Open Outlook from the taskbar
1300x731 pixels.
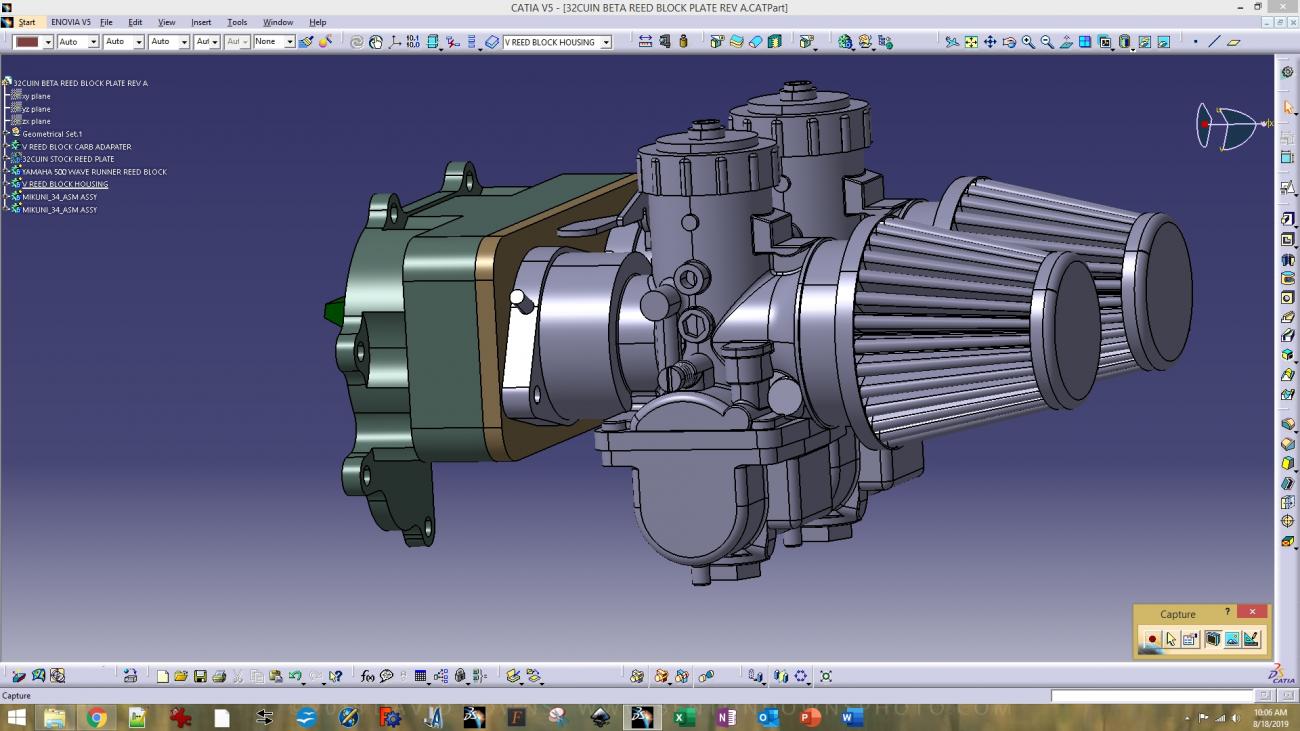(x=768, y=717)
